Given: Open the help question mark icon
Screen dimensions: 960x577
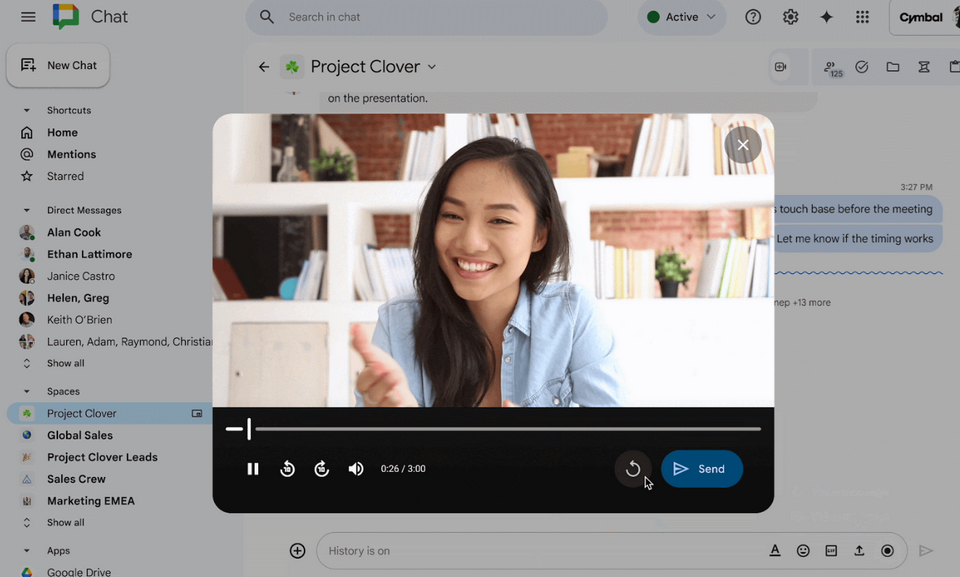Looking at the screenshot, I should click(753, 17).
